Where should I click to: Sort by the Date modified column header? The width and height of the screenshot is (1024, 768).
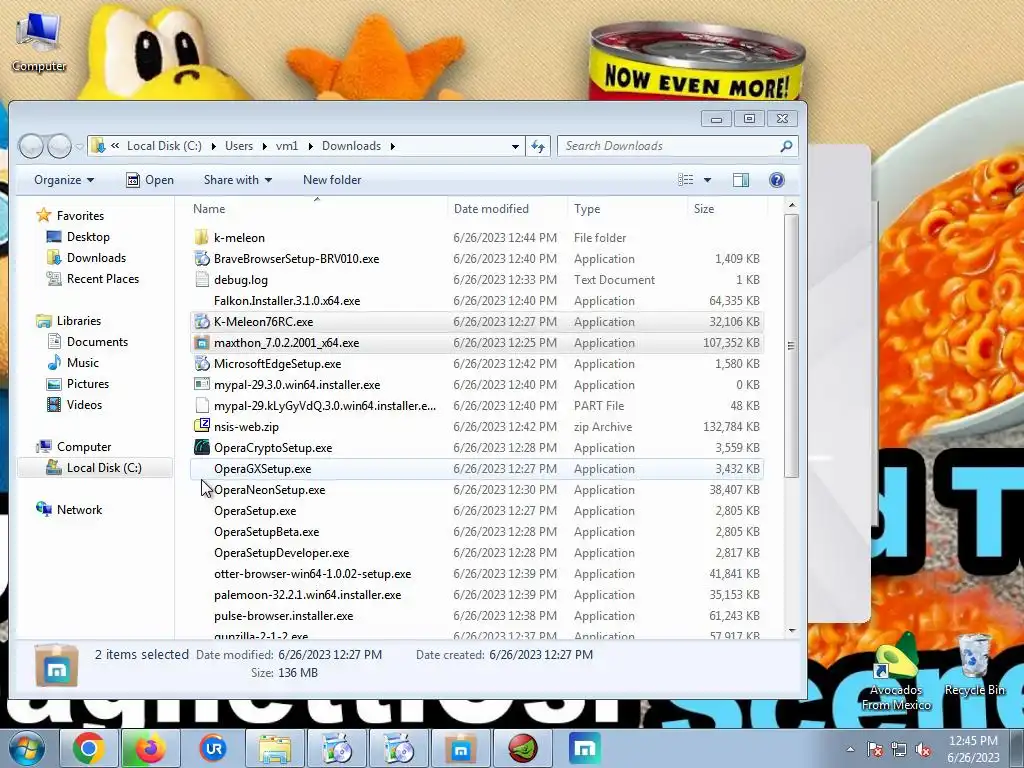coord(508,209)
